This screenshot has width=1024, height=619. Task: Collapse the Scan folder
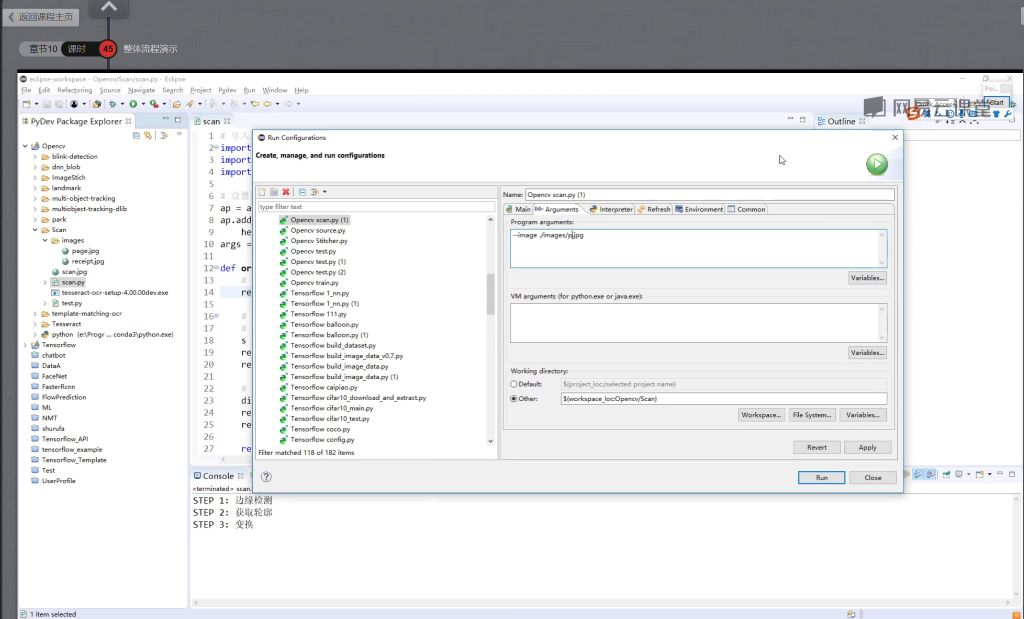coord(35,230)
